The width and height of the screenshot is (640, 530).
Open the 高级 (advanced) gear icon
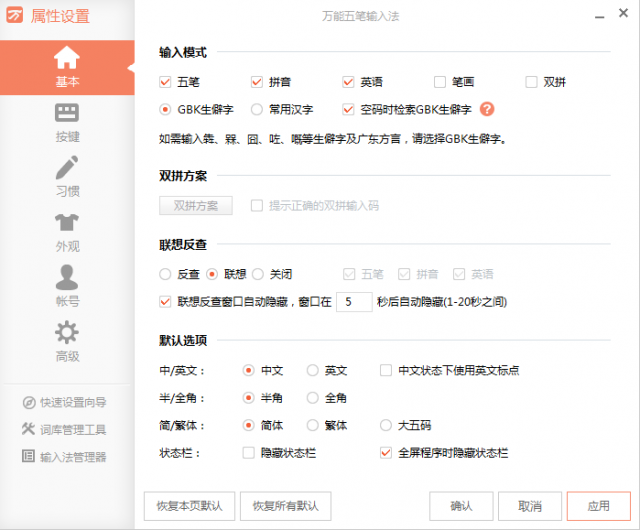(67, 331)
